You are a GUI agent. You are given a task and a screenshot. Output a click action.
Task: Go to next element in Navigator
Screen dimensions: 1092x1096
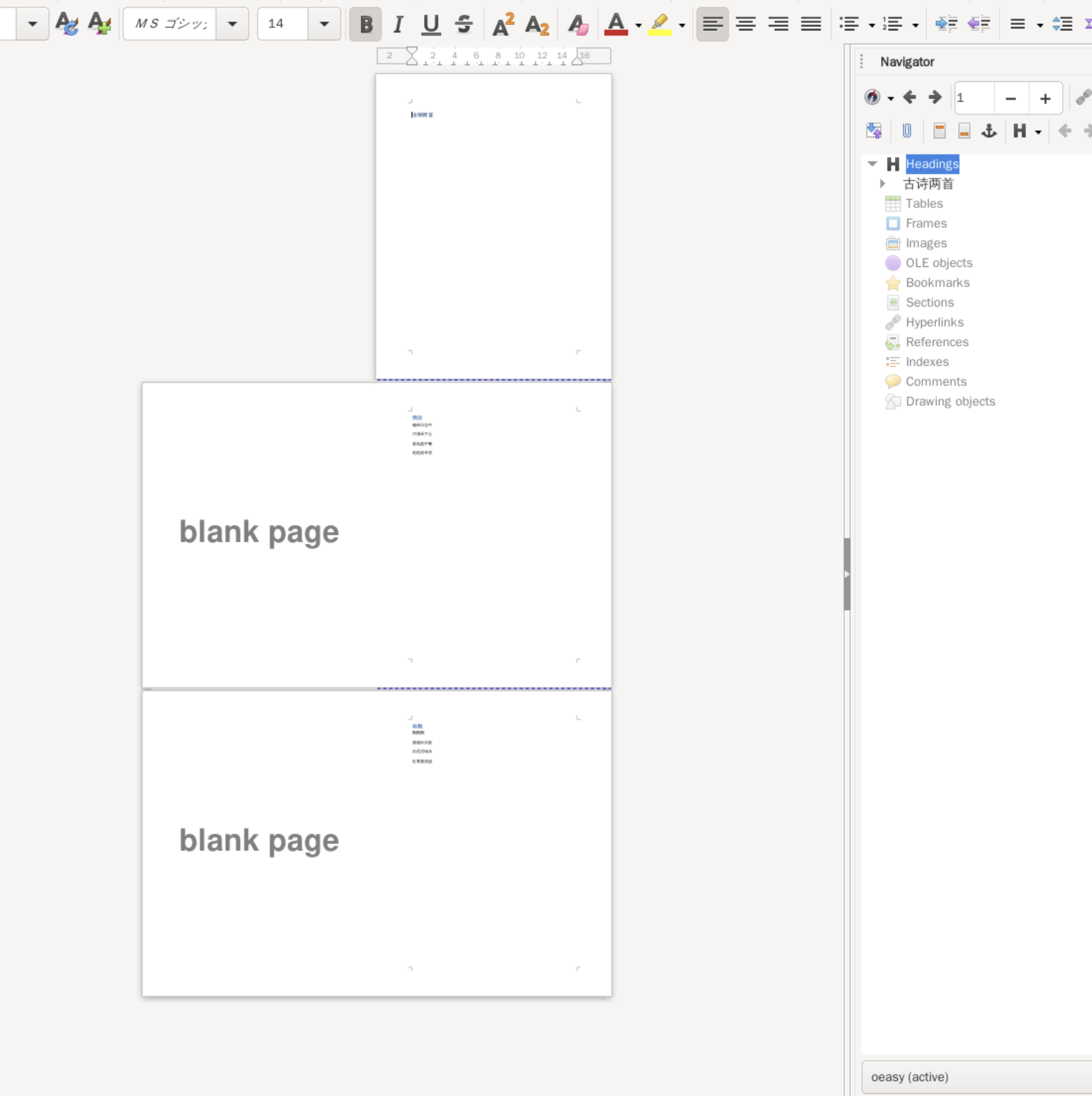[935, 98]
